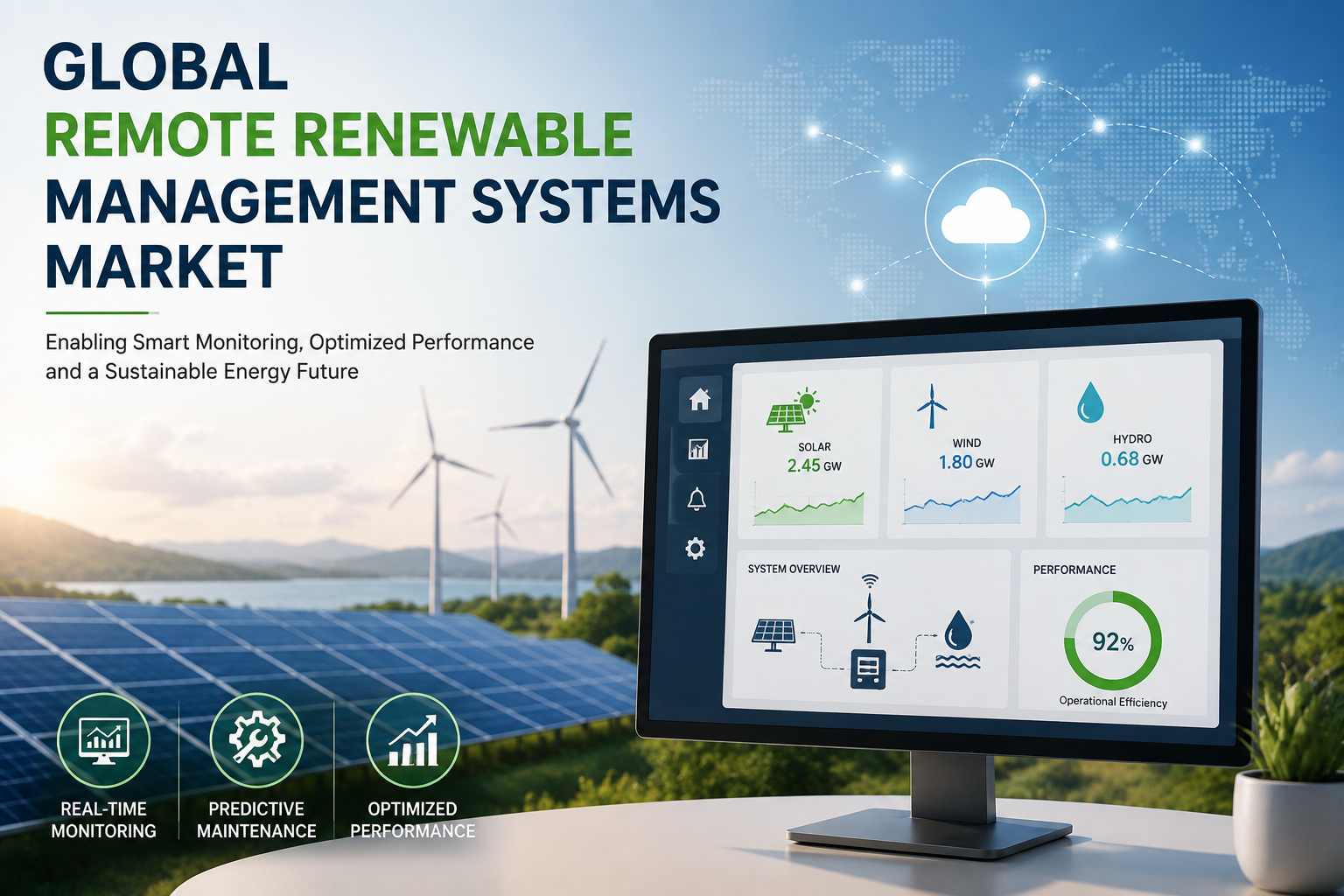Click the "2.45 GW" solar value
The width and height of the screenshot is (1344, 896).
[814, 465]
